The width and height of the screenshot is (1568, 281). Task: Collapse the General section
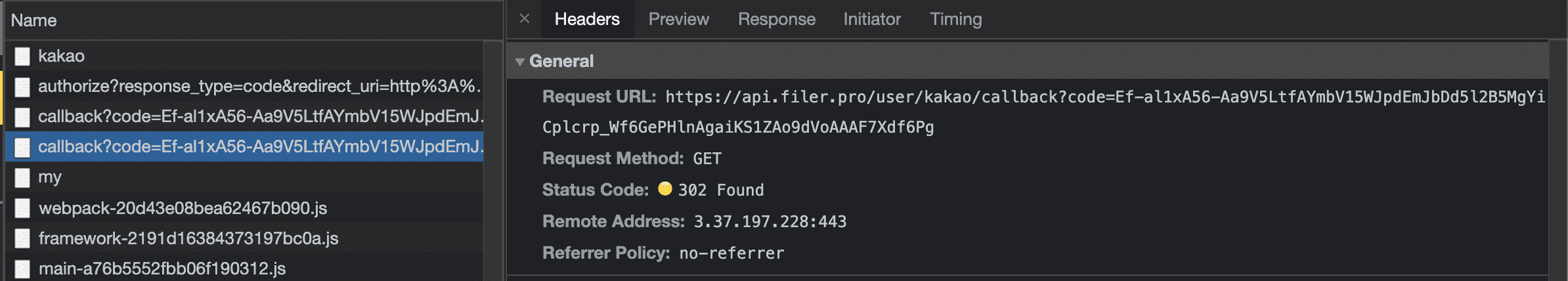click(520, 62)
